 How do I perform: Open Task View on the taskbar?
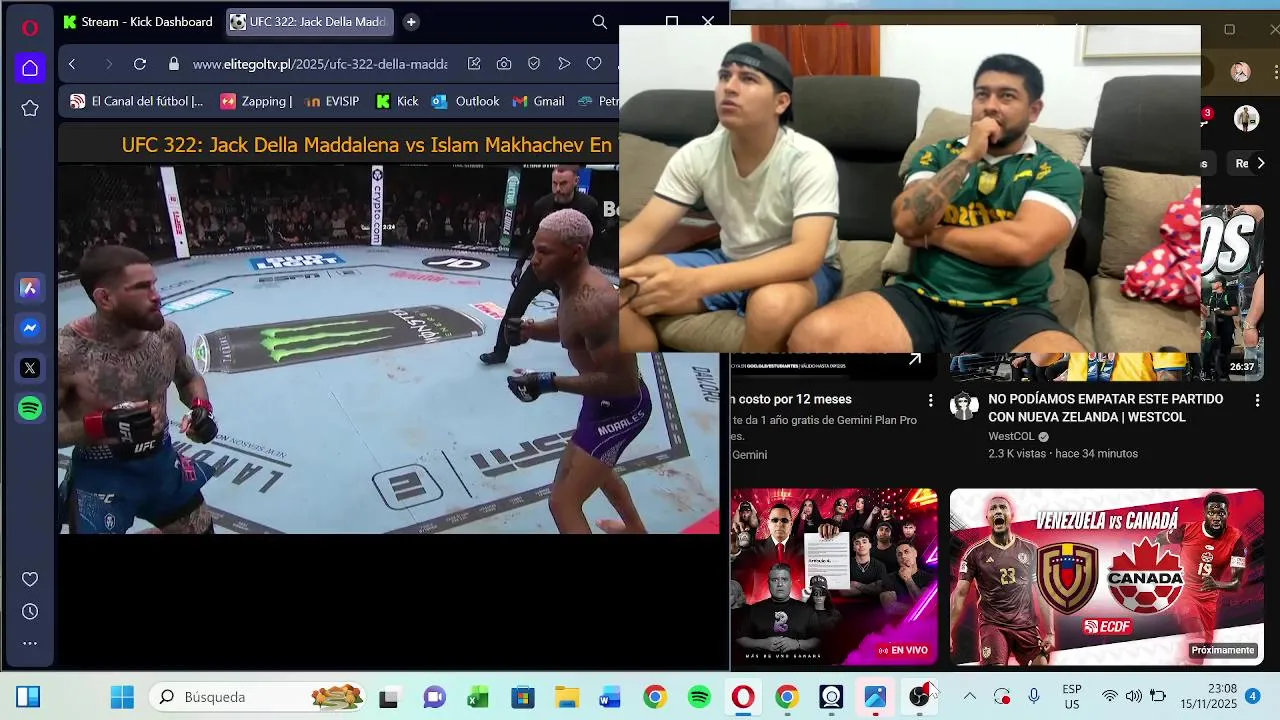pyautogui.click(x=388, y=697)
